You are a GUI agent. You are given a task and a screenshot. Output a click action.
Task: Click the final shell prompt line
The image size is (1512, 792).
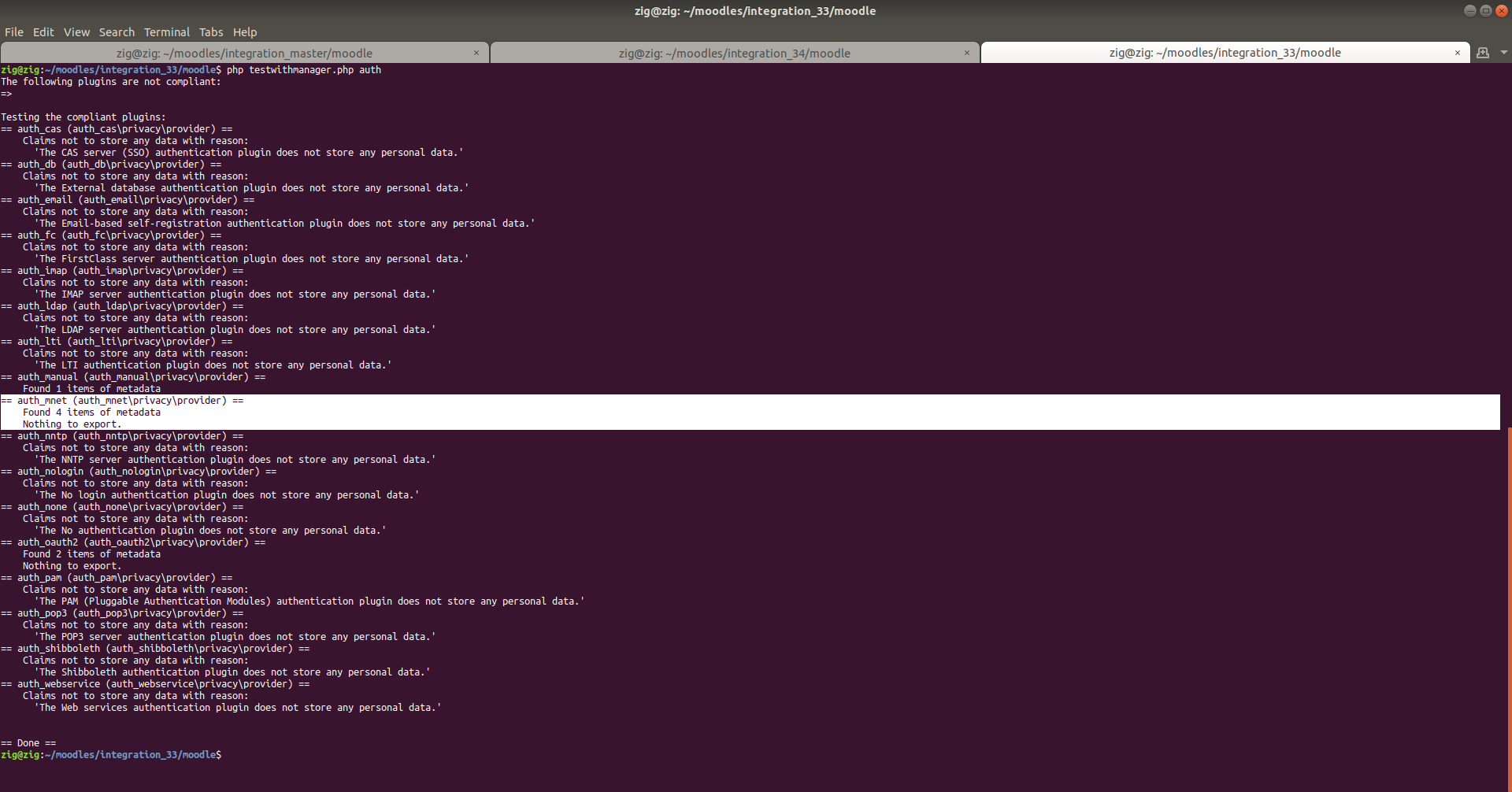[x=111, y=755]
